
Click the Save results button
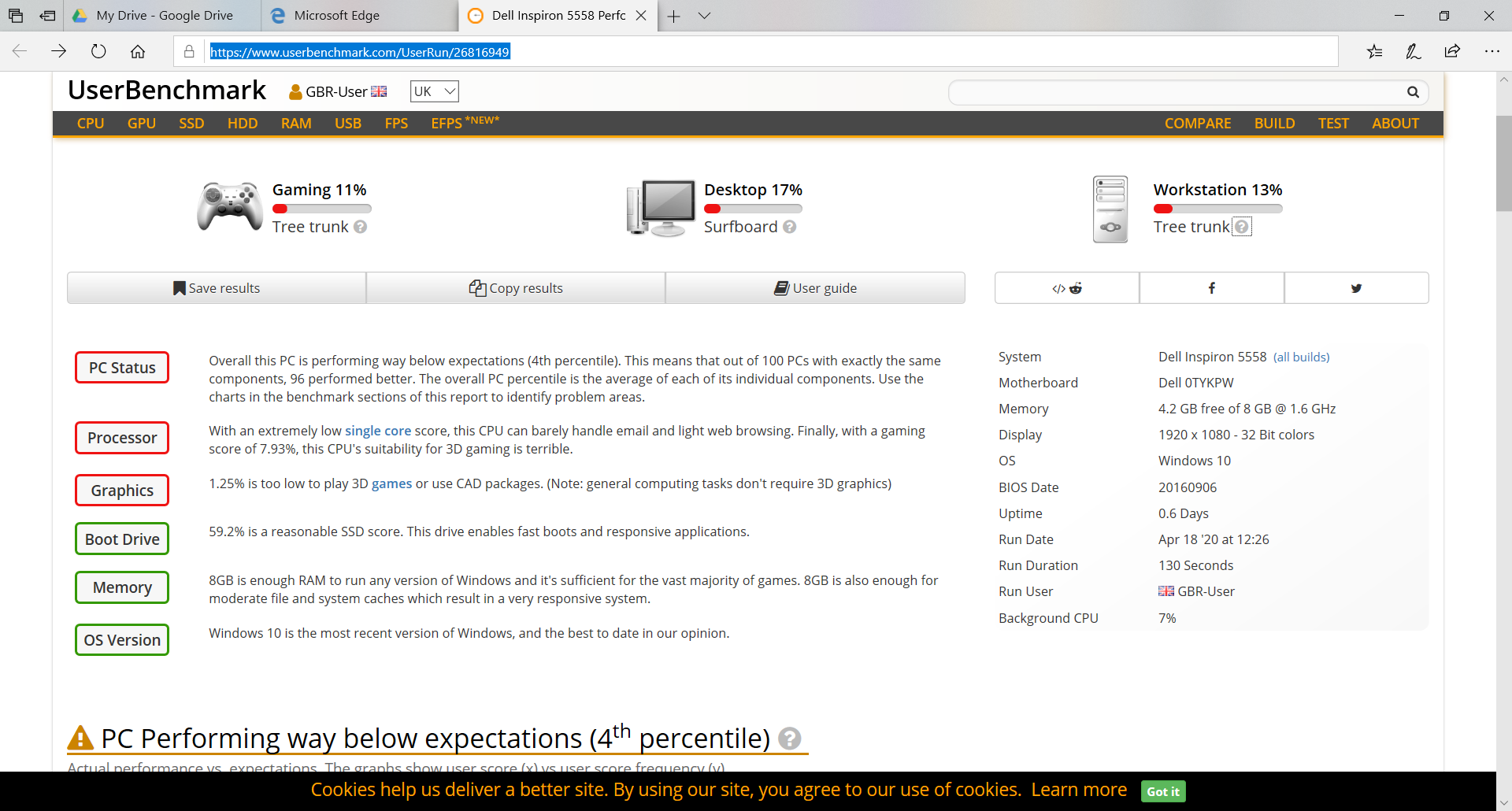click(x=217, y=288)
